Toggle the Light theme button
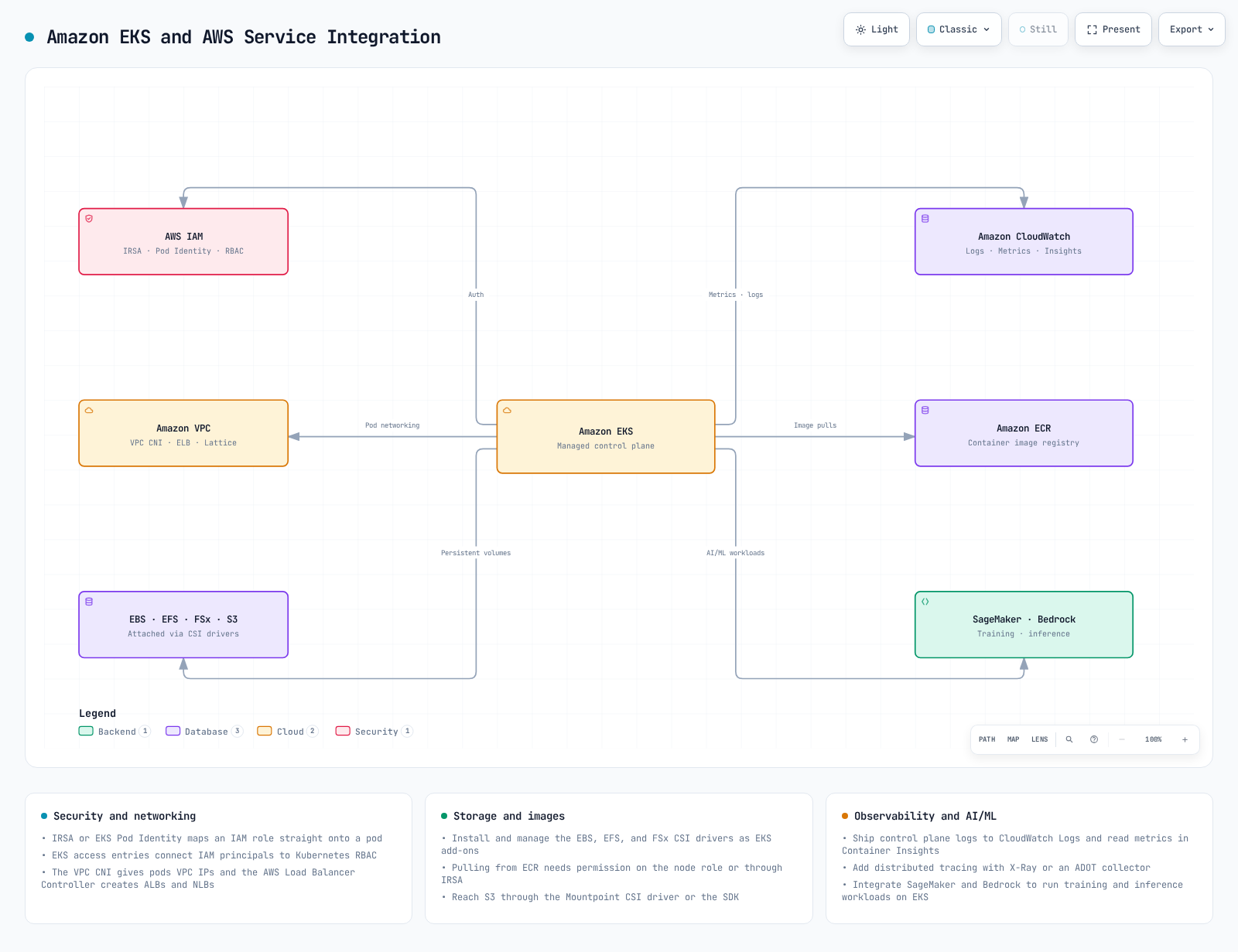1238x952 pixels. (877, 29)
